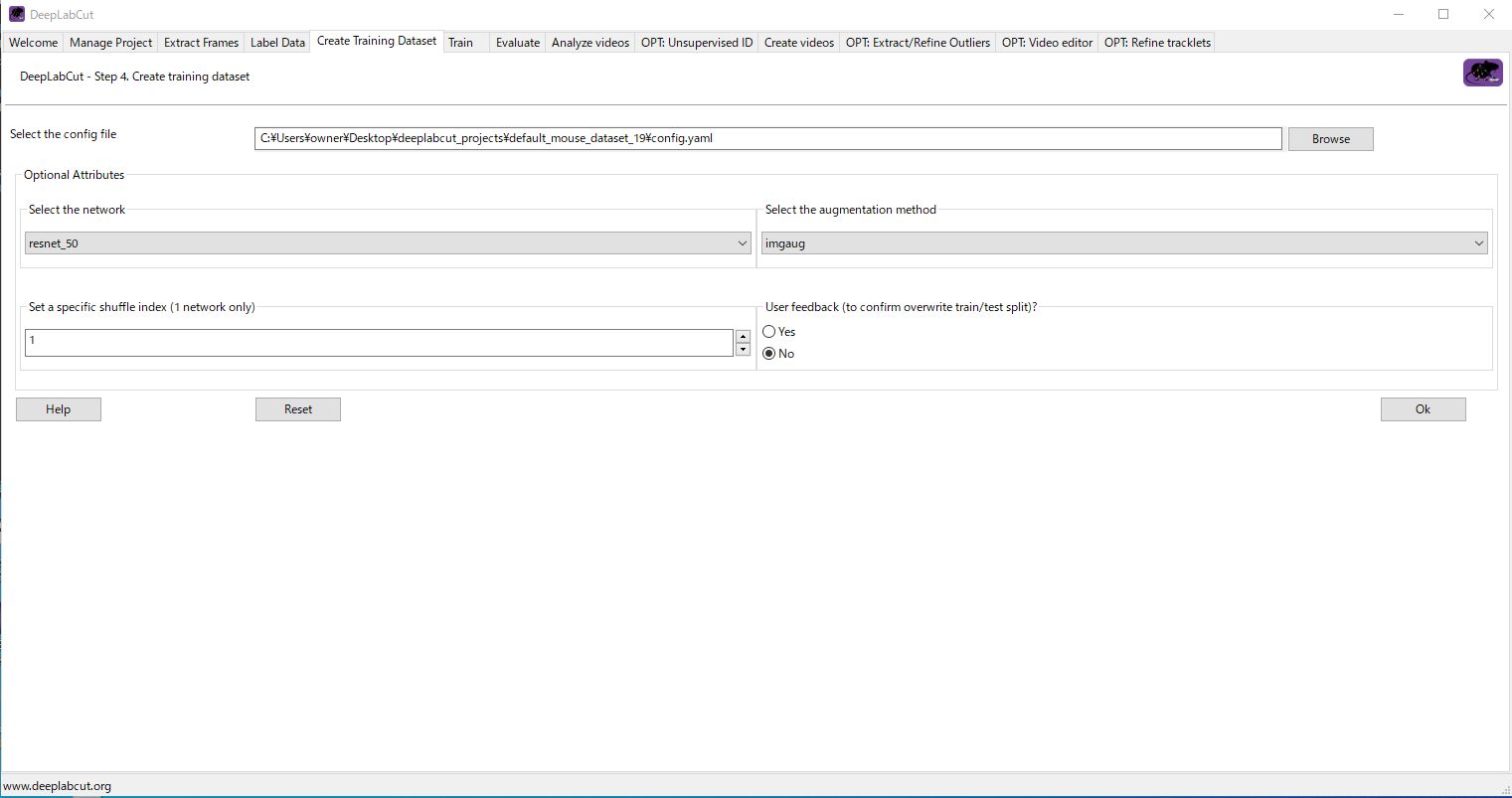The image size is (1512, 798).
Task: Increase the shuffle index with up arrow
Action: coord(743,337)
